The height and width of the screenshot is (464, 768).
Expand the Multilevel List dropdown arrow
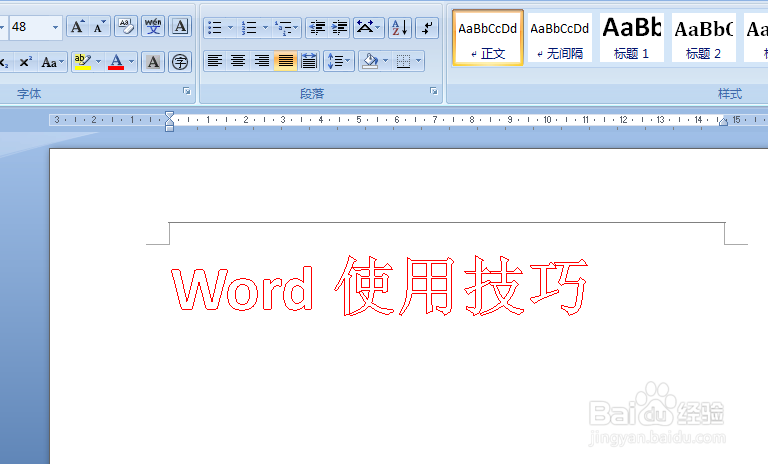(x=296, y=27)
